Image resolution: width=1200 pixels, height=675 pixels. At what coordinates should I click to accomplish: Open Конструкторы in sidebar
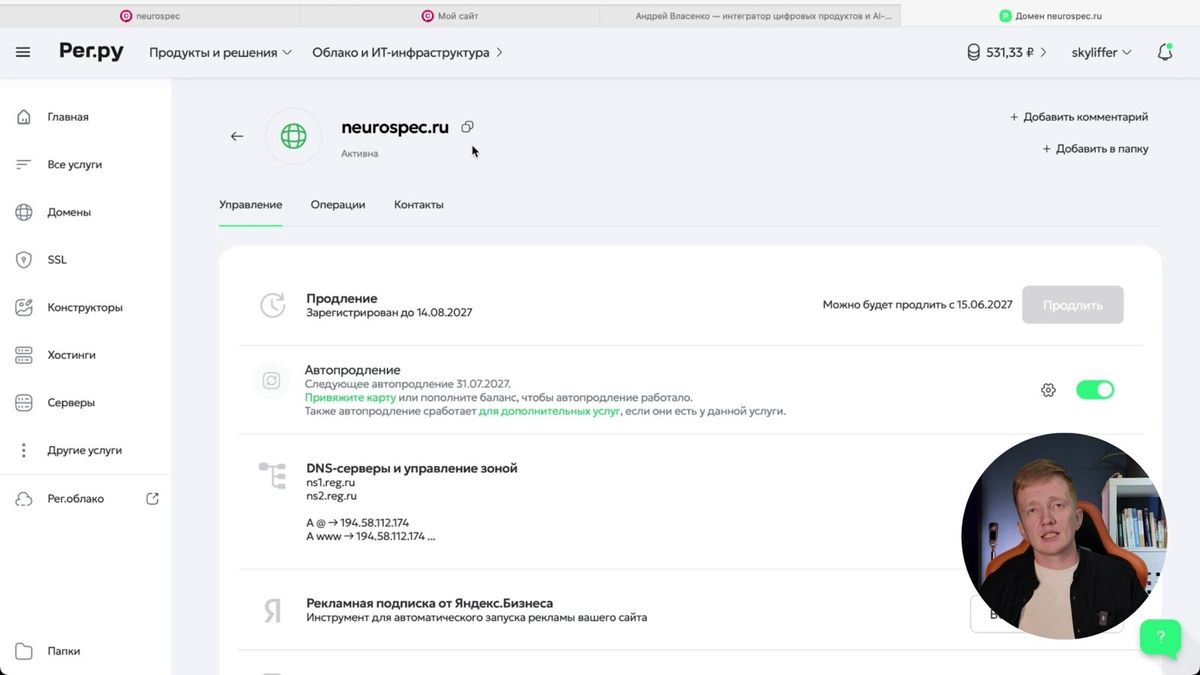click(x=85, y=307)
